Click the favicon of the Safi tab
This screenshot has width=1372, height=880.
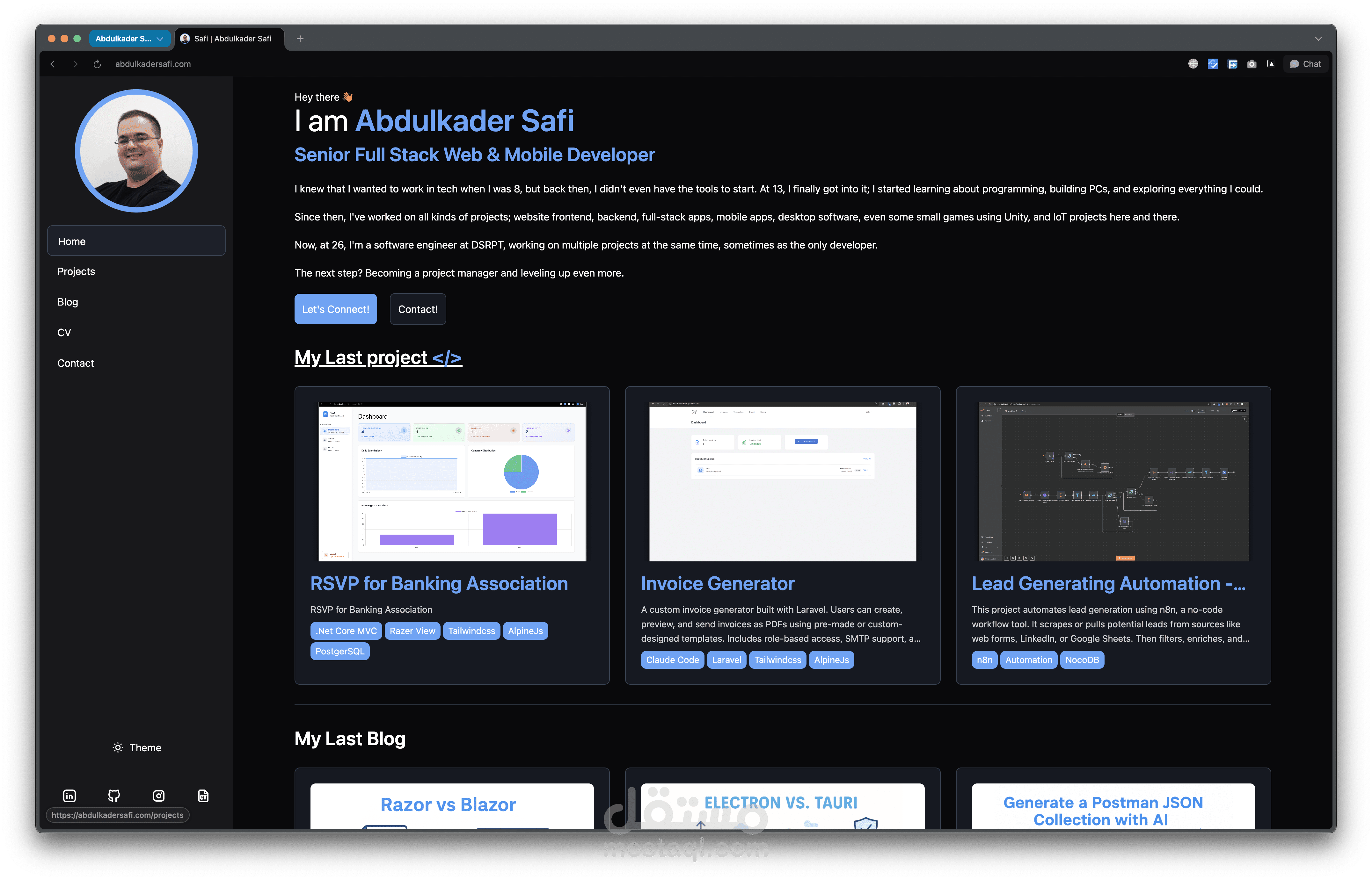[x=185, y=39]
